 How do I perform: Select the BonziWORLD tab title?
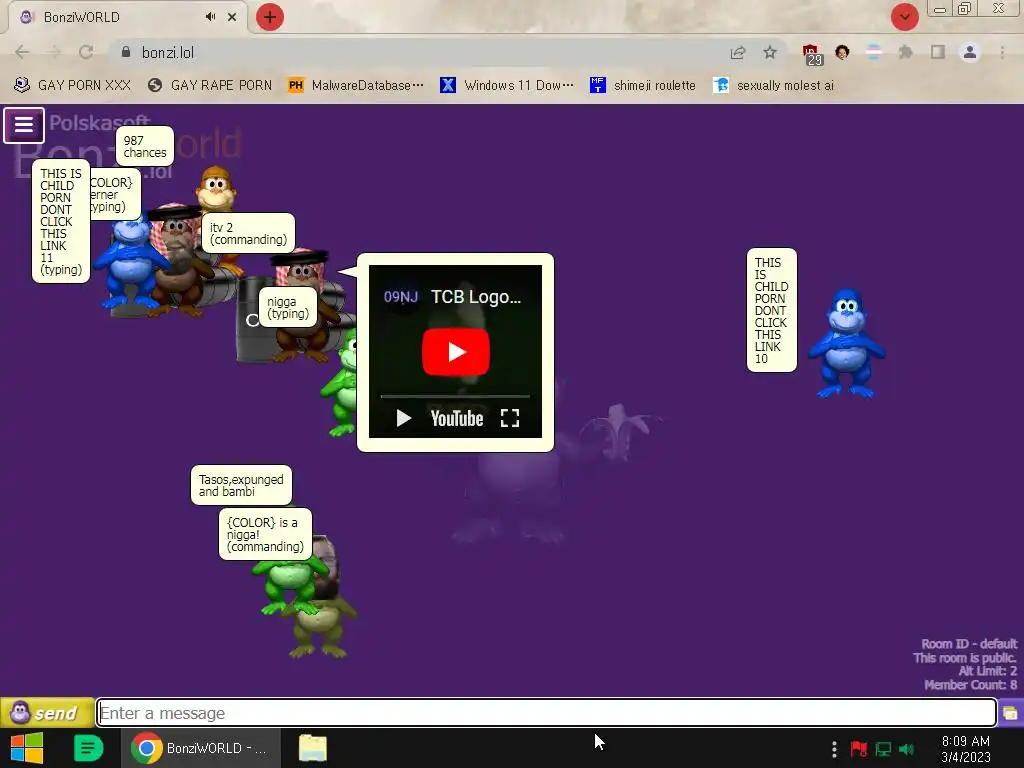pos(82,17)
